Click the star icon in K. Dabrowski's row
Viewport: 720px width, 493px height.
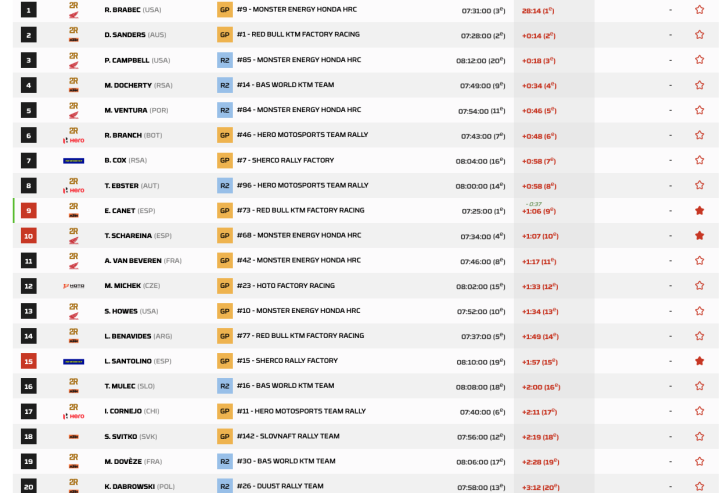(699, 486)
